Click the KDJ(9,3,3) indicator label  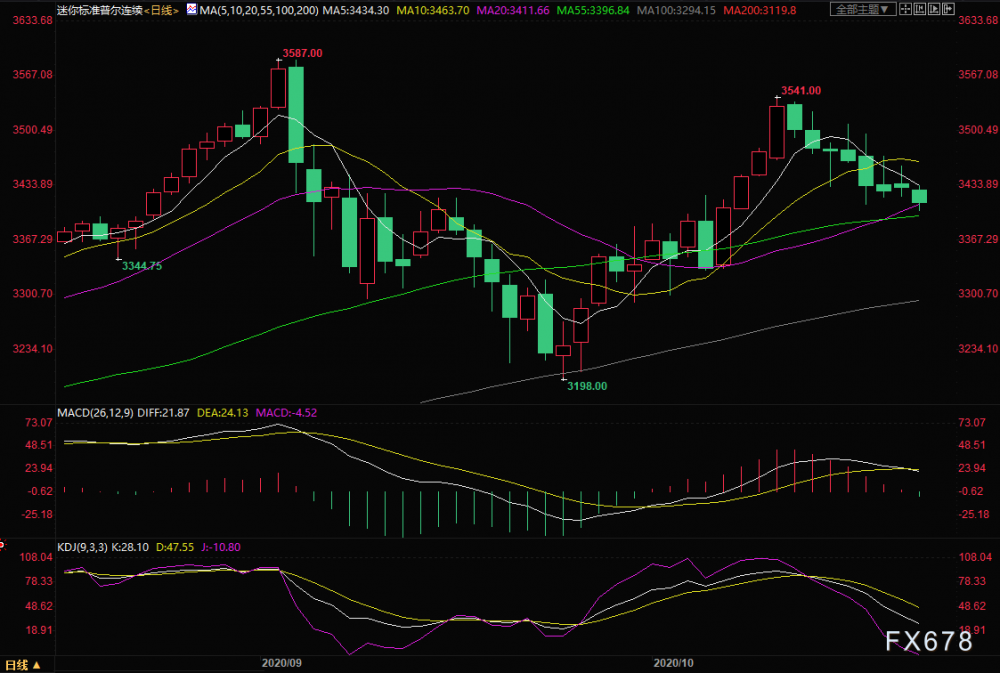pyautogui.click(x=83, y=547)
